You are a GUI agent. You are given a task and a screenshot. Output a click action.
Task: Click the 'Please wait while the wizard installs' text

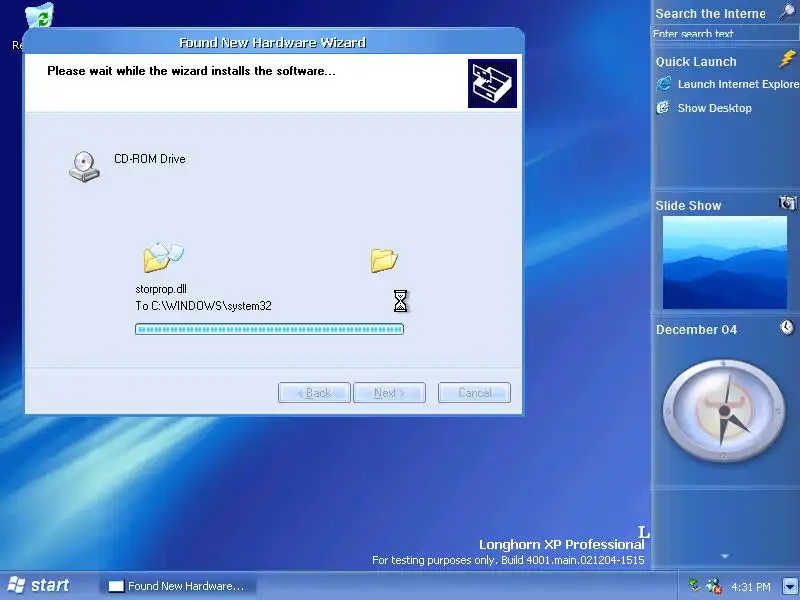point(191,71)
